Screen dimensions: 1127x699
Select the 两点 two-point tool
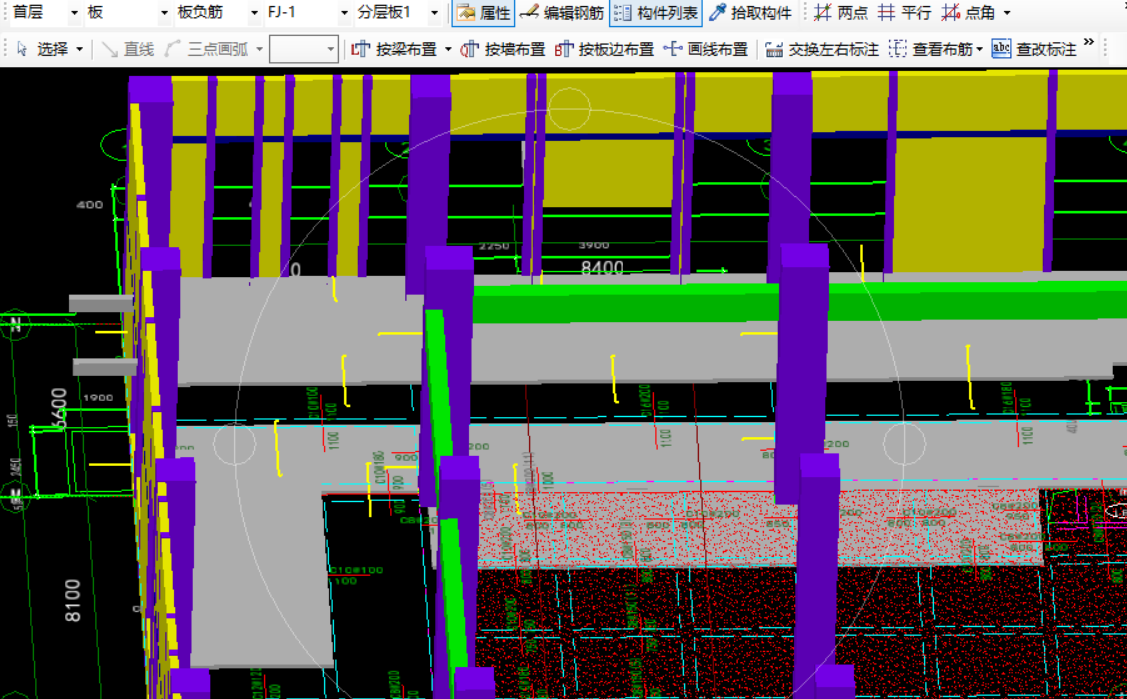click(x=840, y=13)
